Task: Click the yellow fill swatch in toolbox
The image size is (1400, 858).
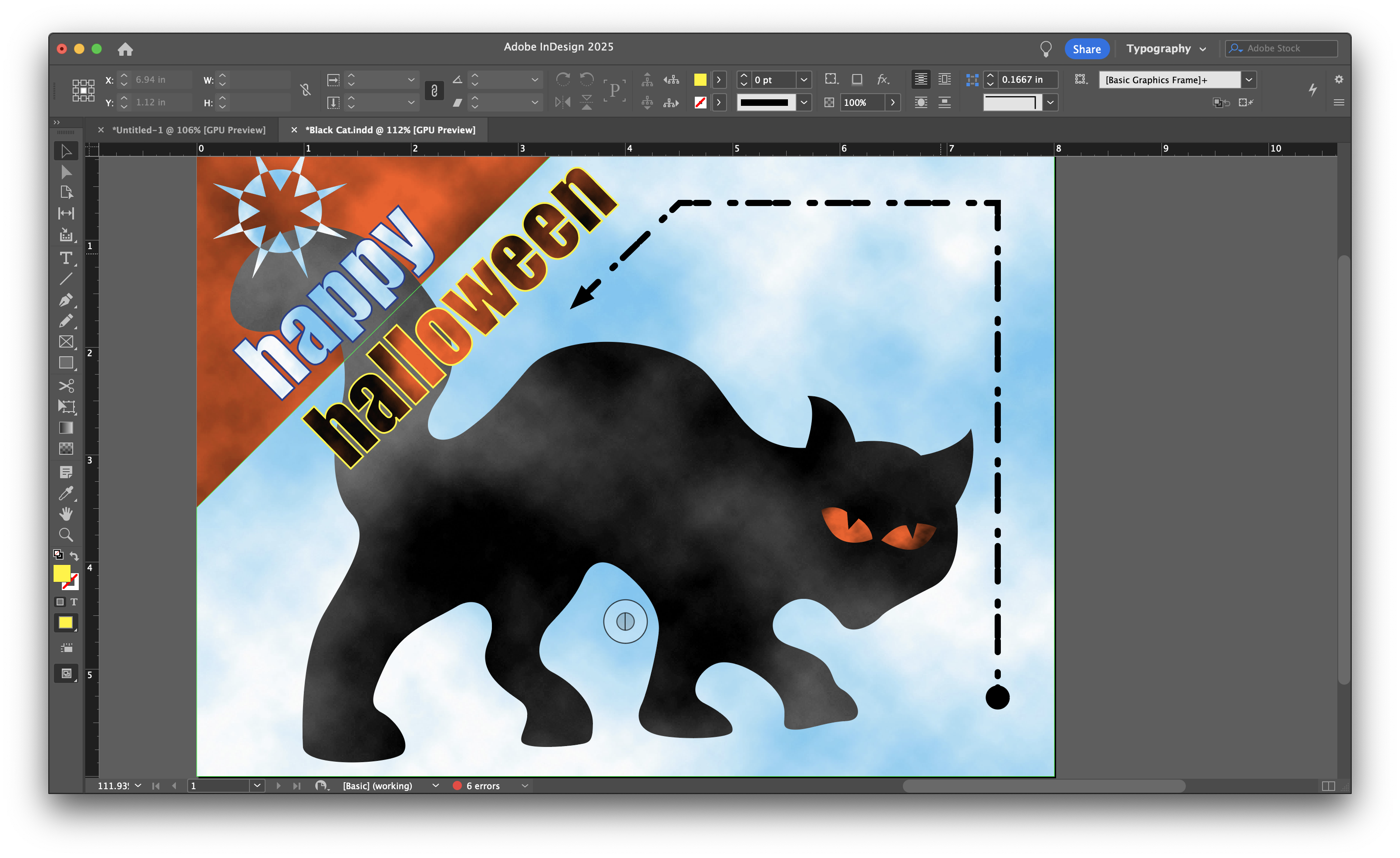Action: tap(61, 573)
